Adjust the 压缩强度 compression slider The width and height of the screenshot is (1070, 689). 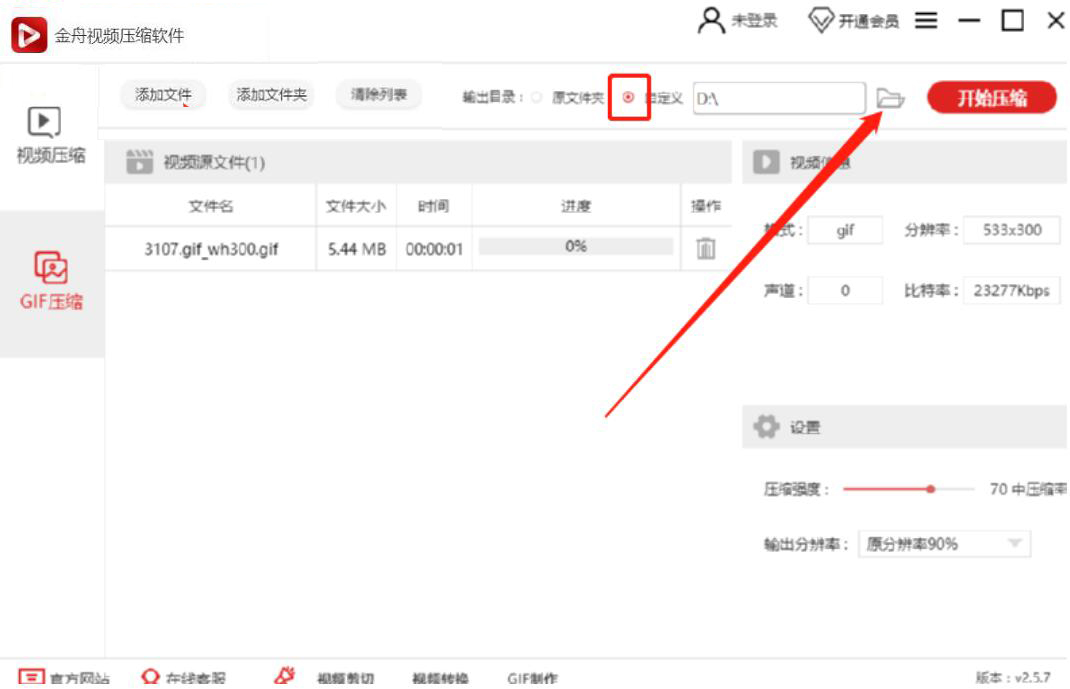(930, 488)
